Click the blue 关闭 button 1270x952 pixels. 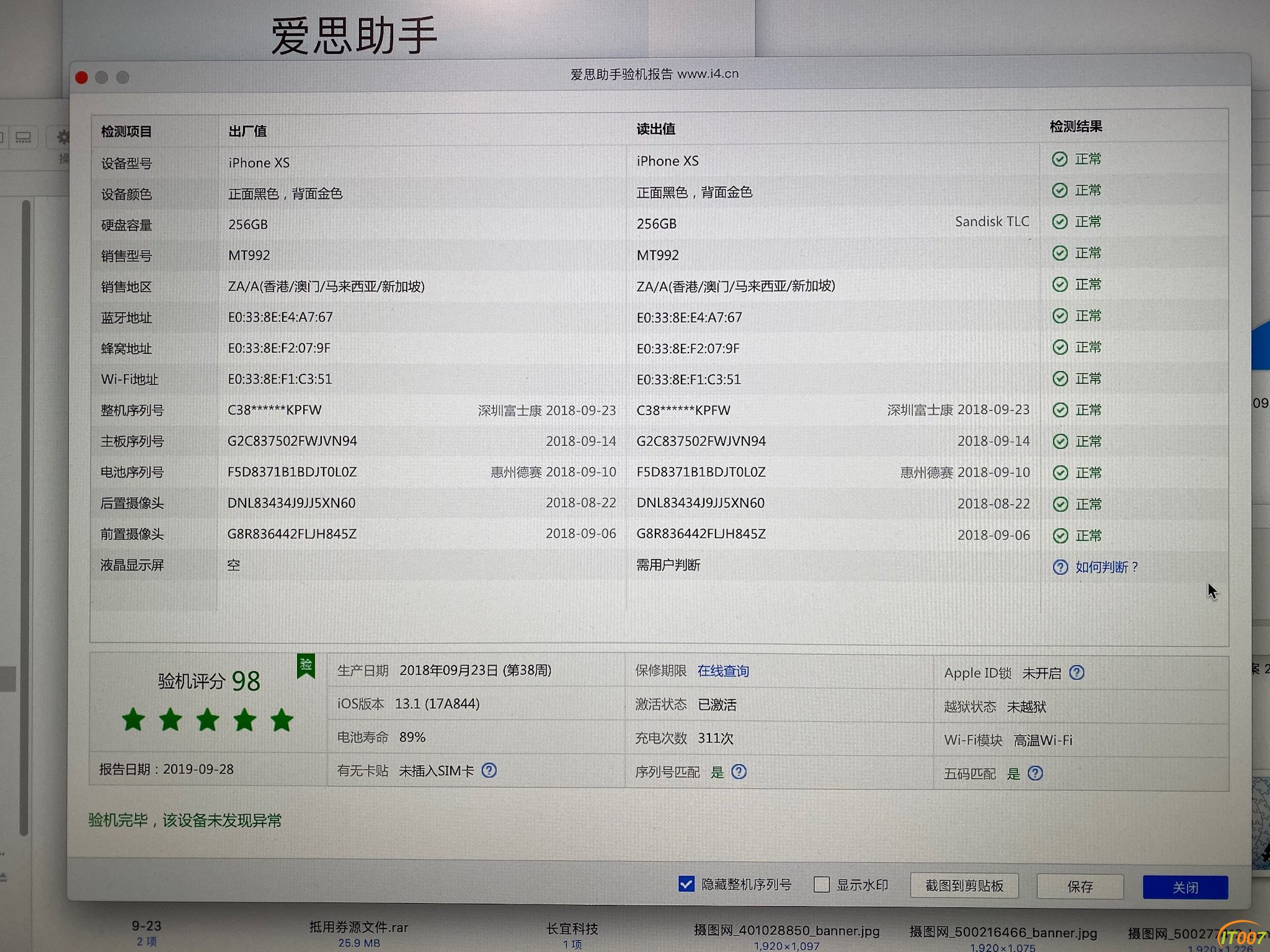pyautogui.click(x=1185, y=888)
